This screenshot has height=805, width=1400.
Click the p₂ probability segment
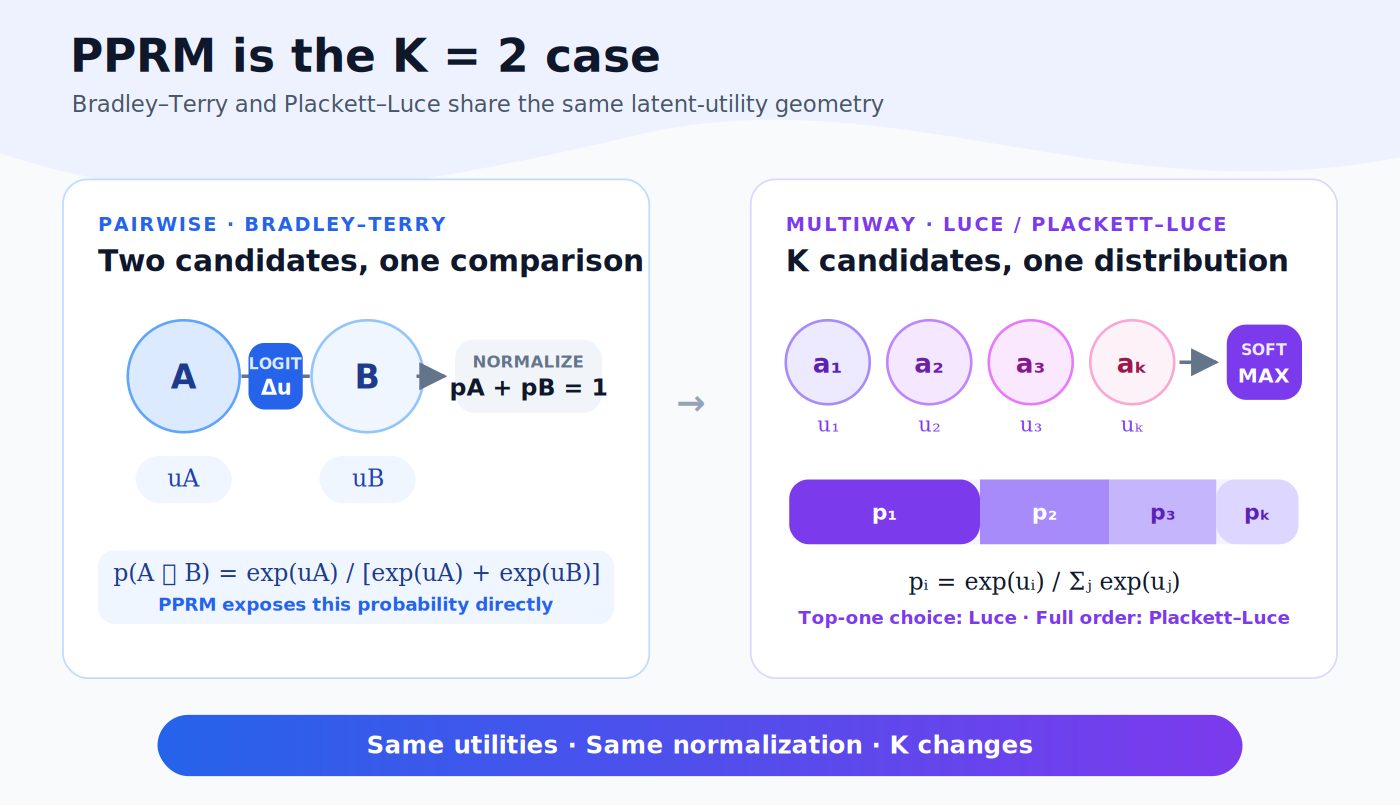coord(1044,512)
